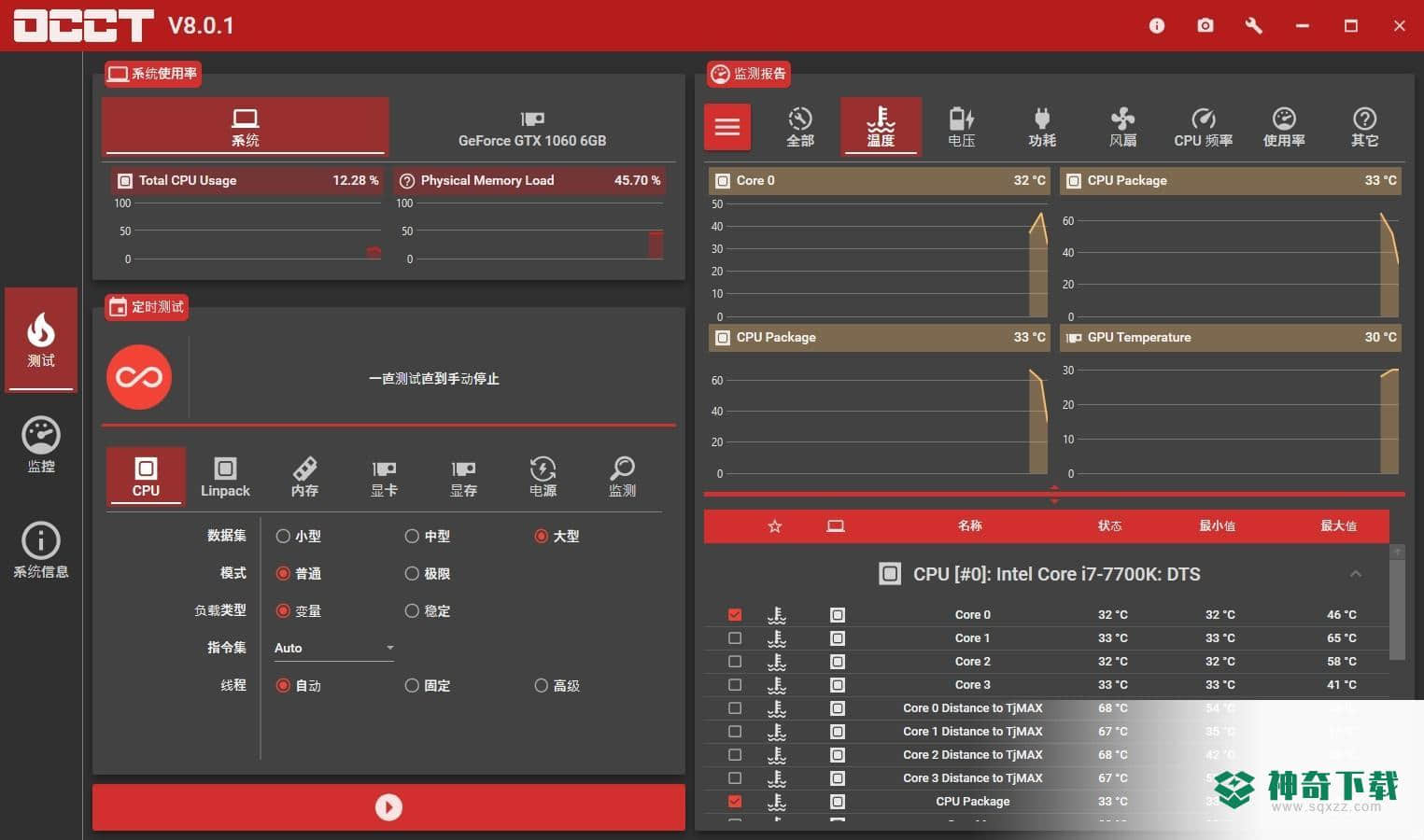Select 中型 data set
This screenshot has width=1424, height=840.
[x=427, y=536]
